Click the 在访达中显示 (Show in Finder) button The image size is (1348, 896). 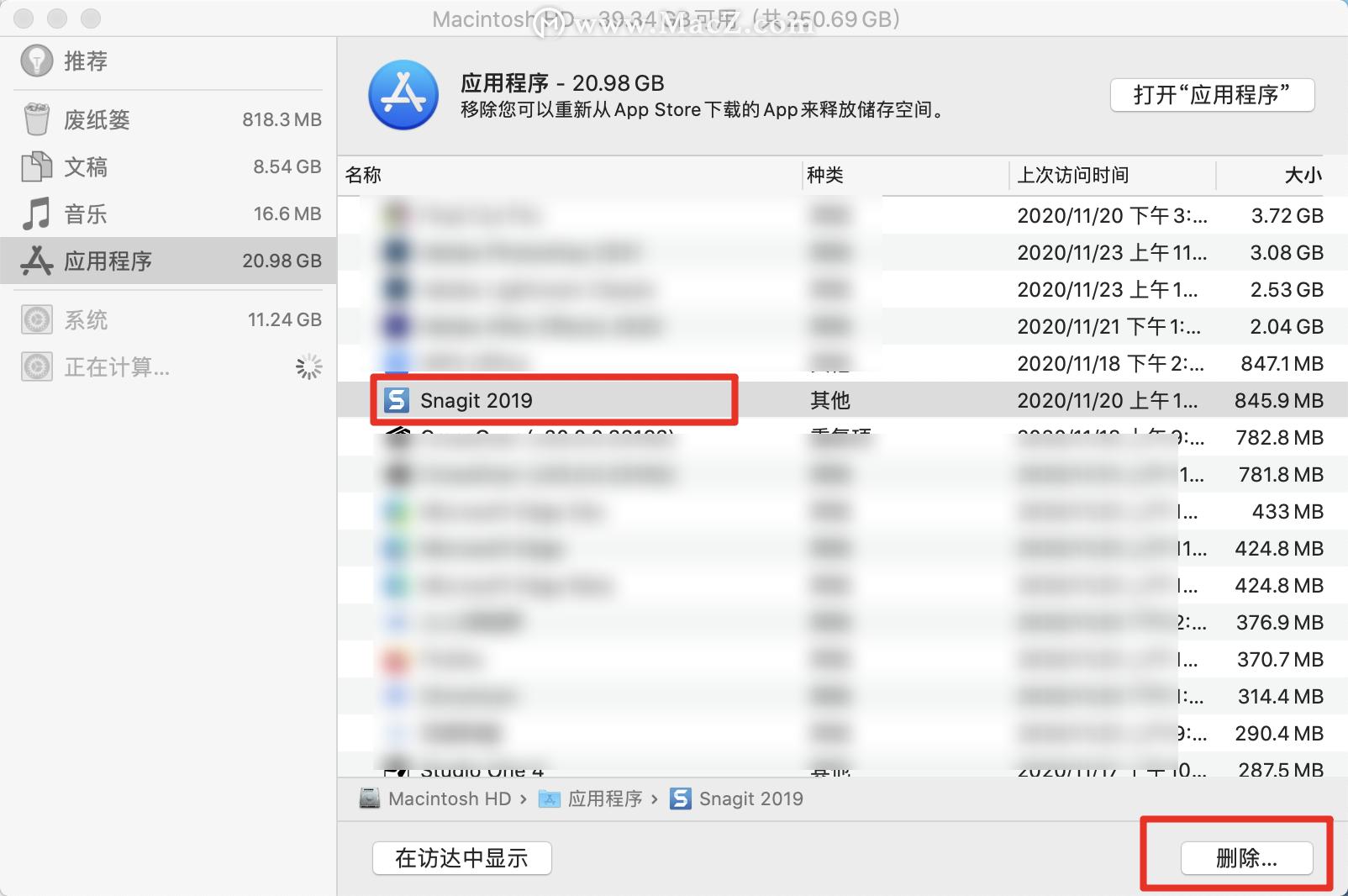(x=461, y=858)
